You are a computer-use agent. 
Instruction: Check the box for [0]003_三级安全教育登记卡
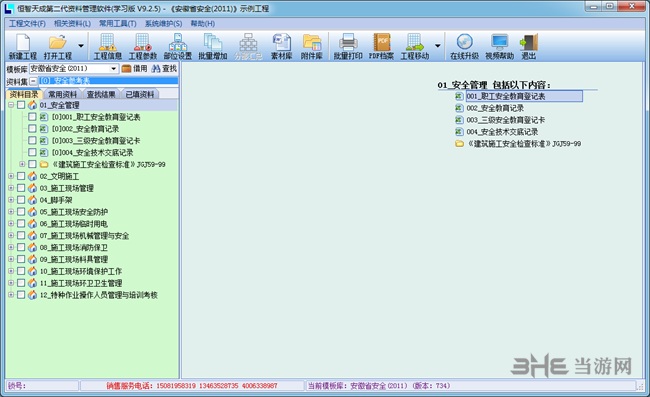(x=32, y=140)
